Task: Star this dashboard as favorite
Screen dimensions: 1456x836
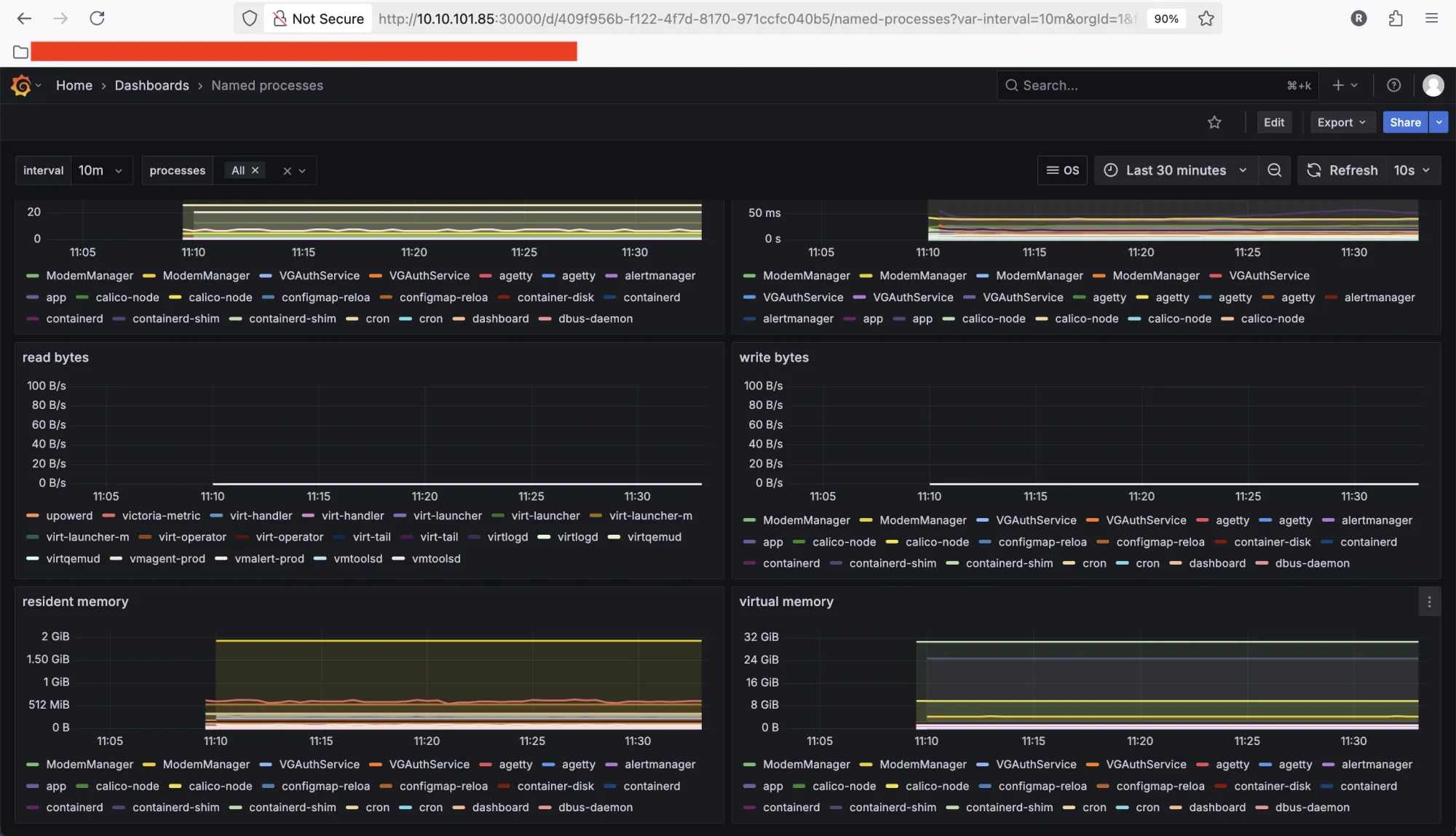Action: coord(1214,122)
